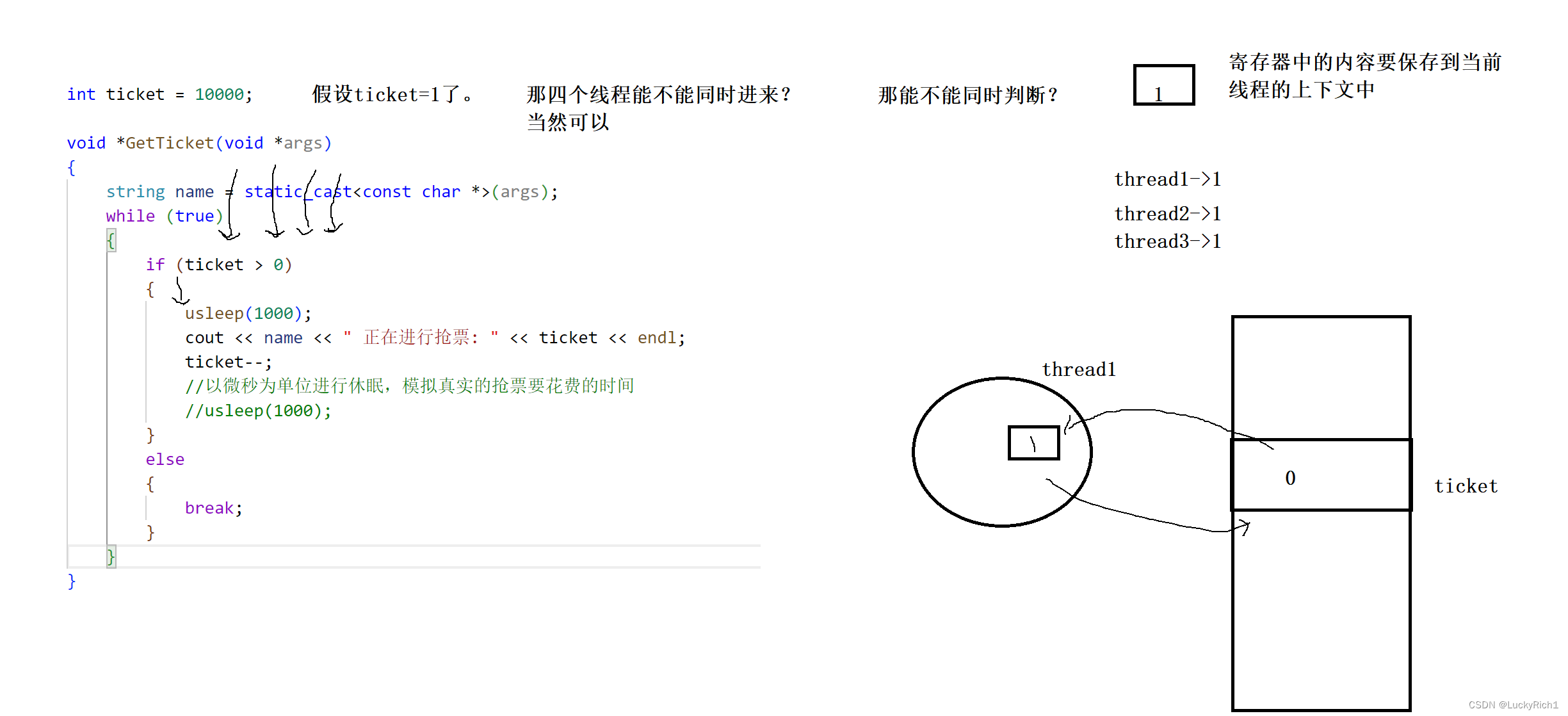Image resolution: width=1568 pixels, height=716 pixels.
Task: Click the 'break;' statement
Action: pyautogui.click(x=214, y=508)
